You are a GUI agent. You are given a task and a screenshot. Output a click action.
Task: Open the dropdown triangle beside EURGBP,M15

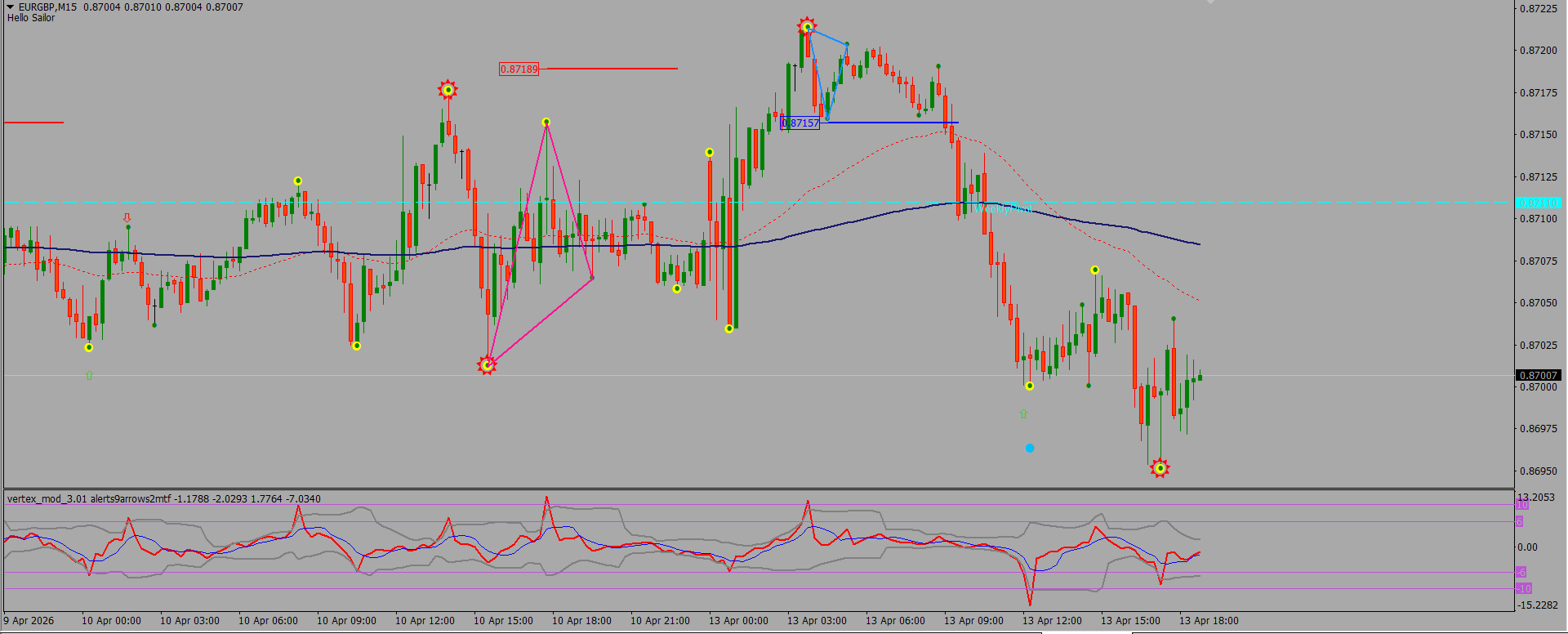(x=11, y=7)
